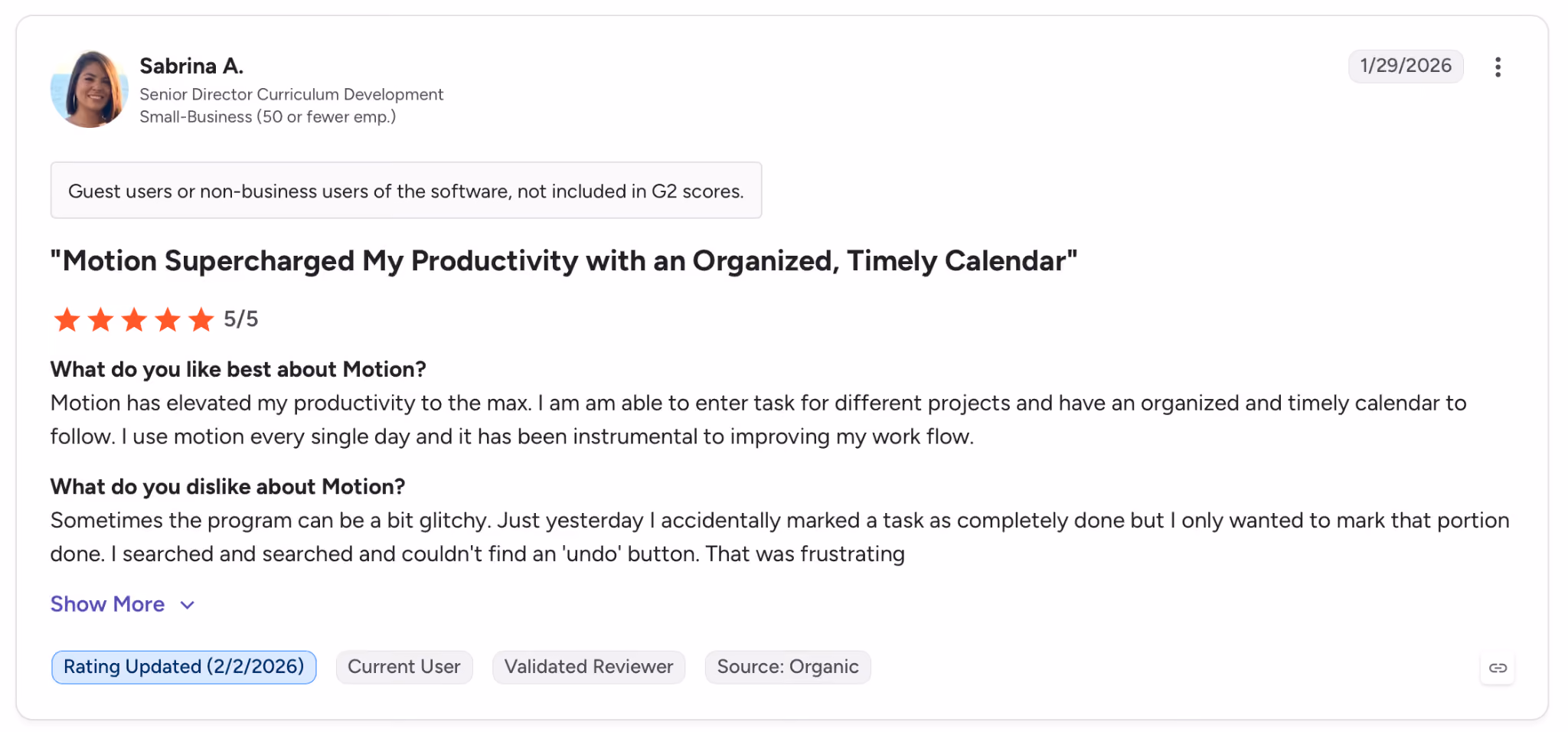Click the first orange rating star
This screenshot has width=1568, height=732.
pos(67,319)
